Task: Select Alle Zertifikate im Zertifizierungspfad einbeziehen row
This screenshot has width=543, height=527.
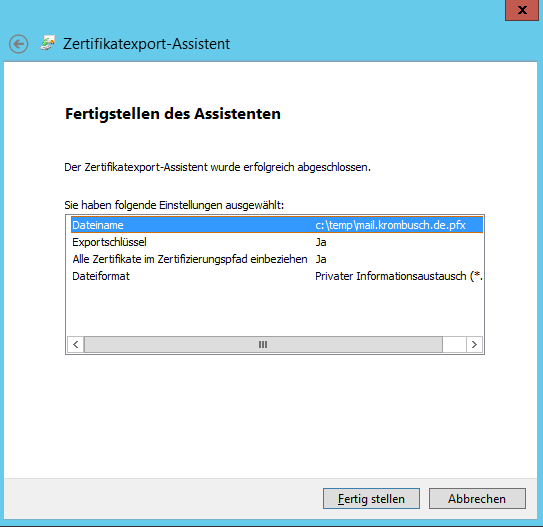Action: coord(277,259)
